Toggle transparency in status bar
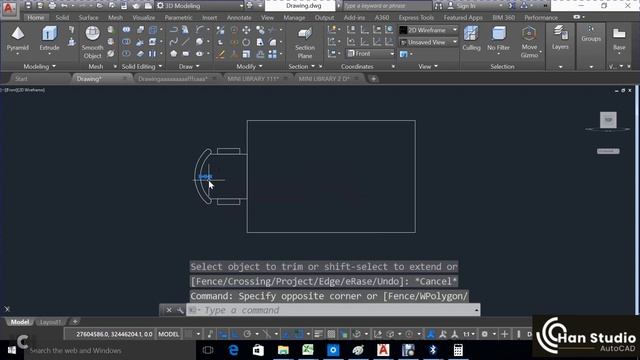This screenshot has height=360, width=640. (331, 334)
